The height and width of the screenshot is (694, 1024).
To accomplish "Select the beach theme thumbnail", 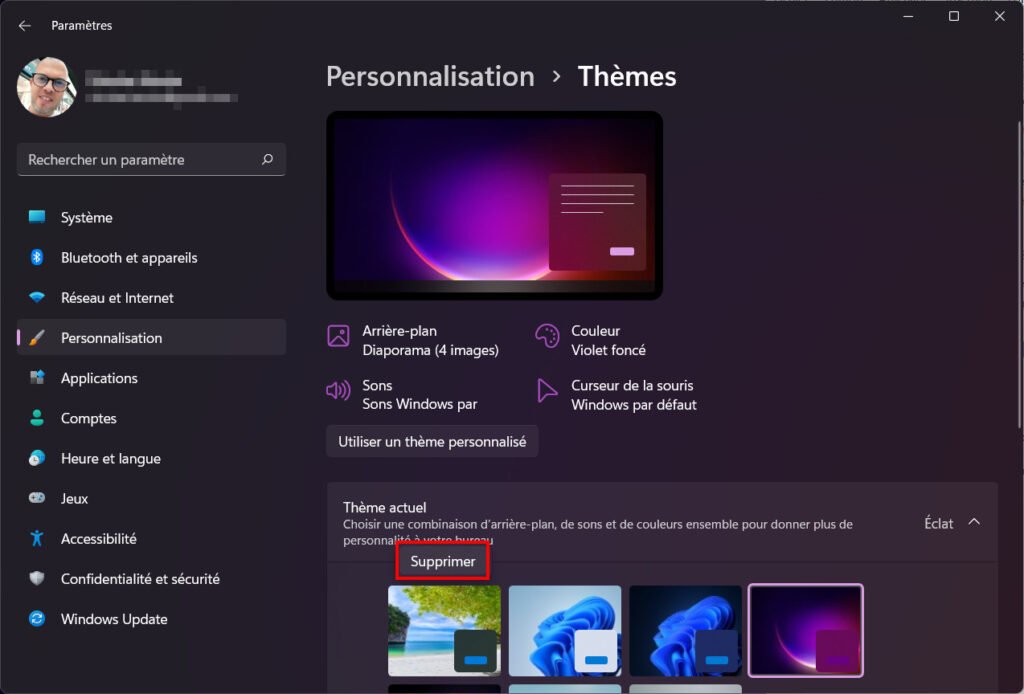I will click(x=444, y=631).
